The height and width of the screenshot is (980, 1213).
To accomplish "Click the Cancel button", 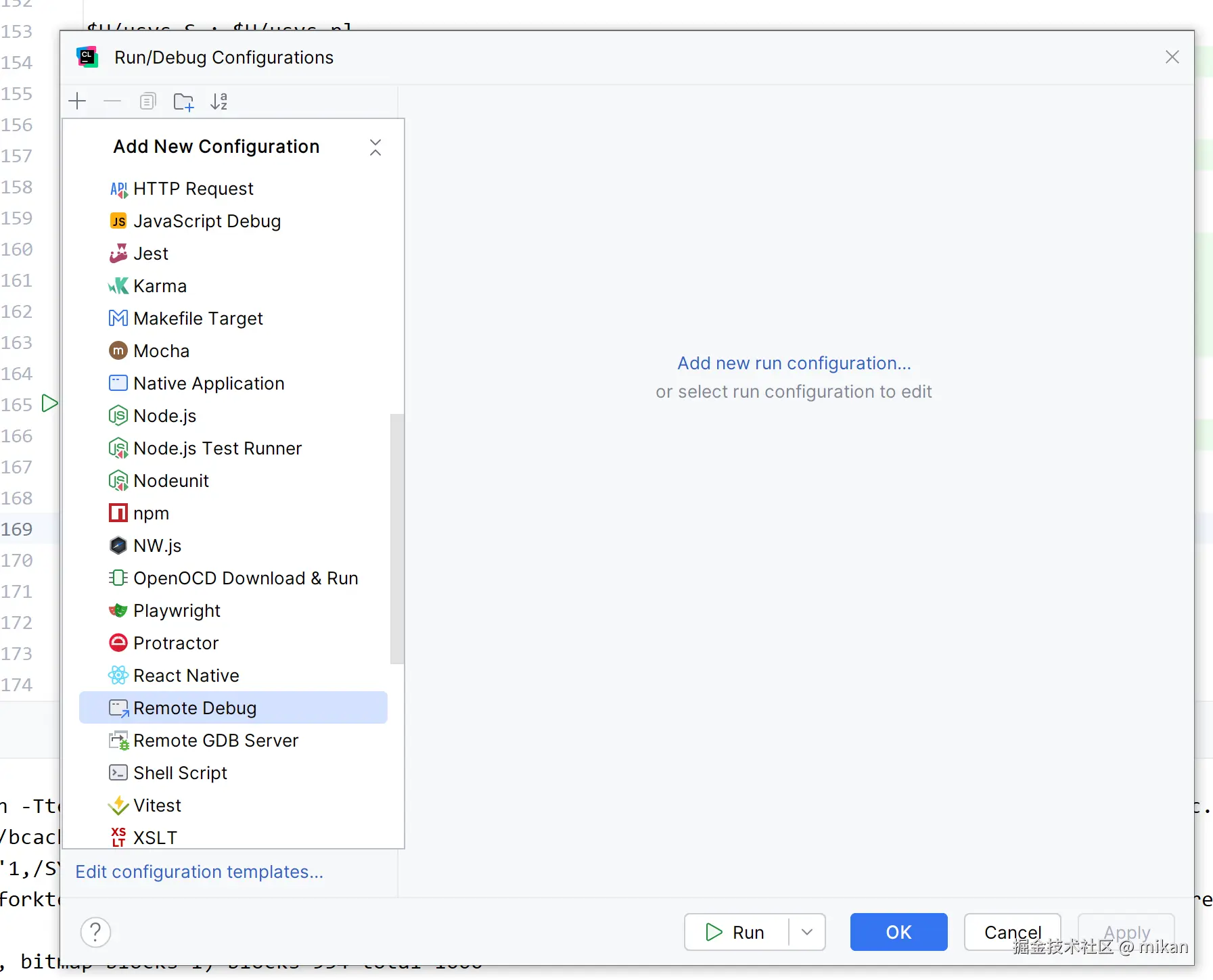I will (1012, 932).
